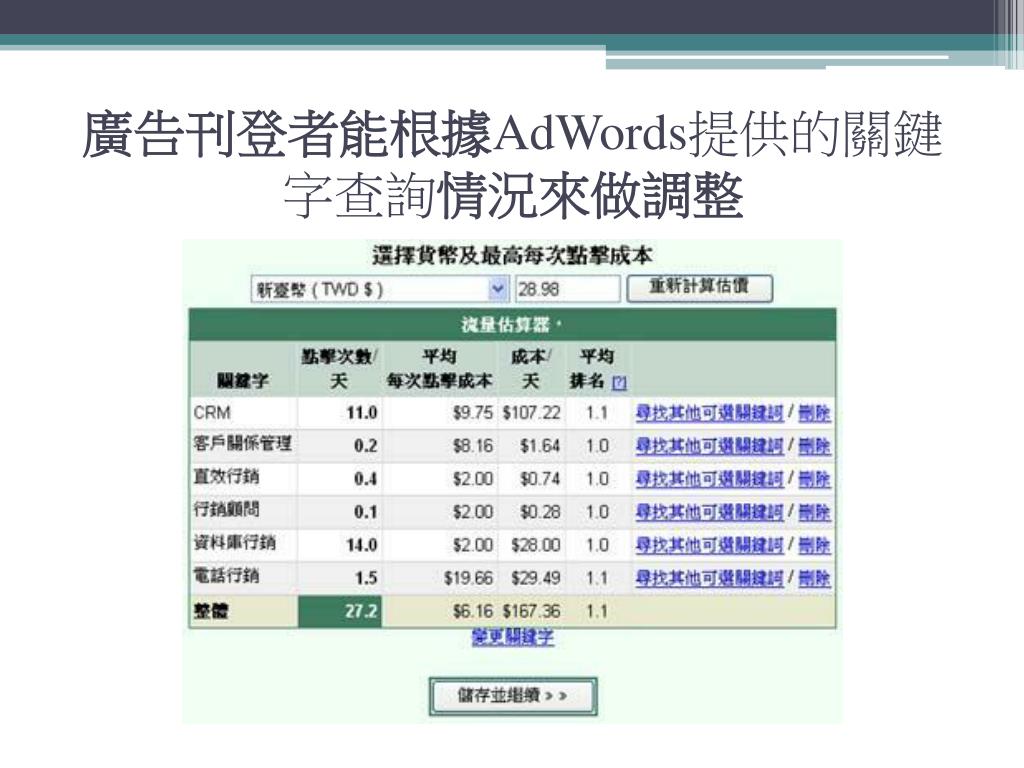Click the $8.16 average cost value
Image resolution: width=1024 pixels, height=768 pixels.
coord(473,446)
